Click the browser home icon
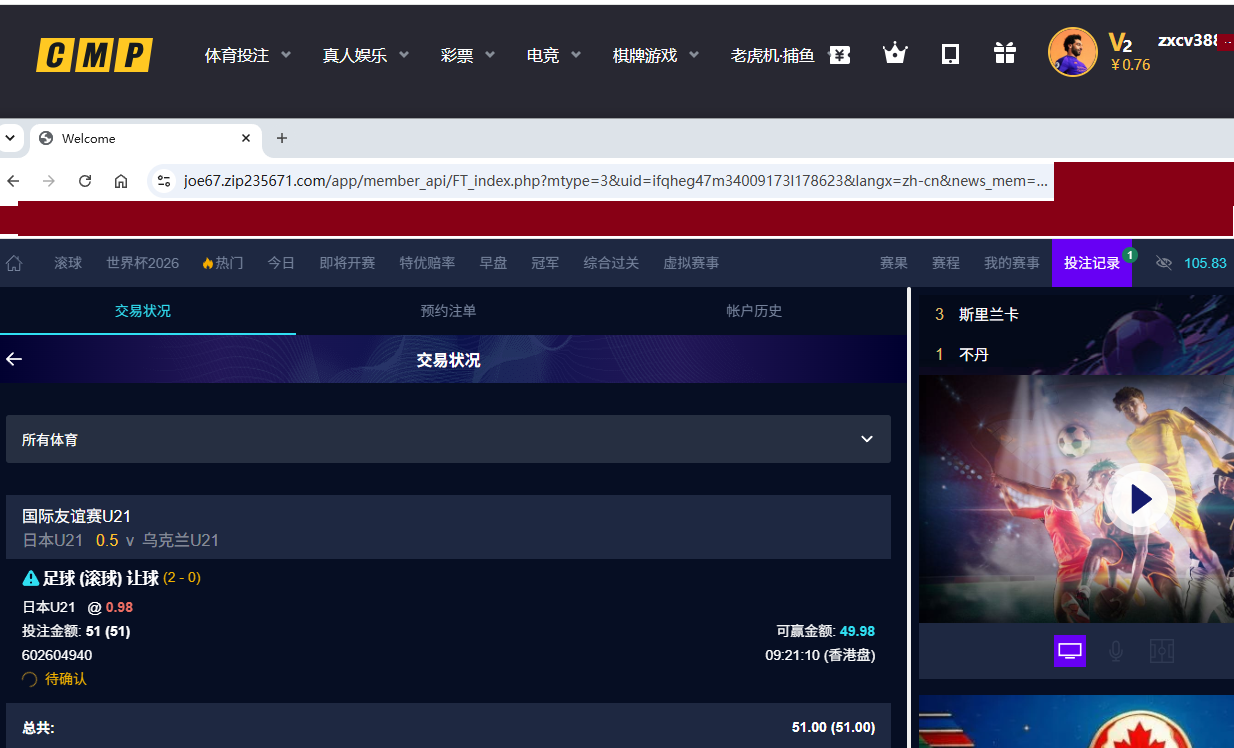Image resolution: width=1234 pixels, height=748 pixels. tap(121, 181)
